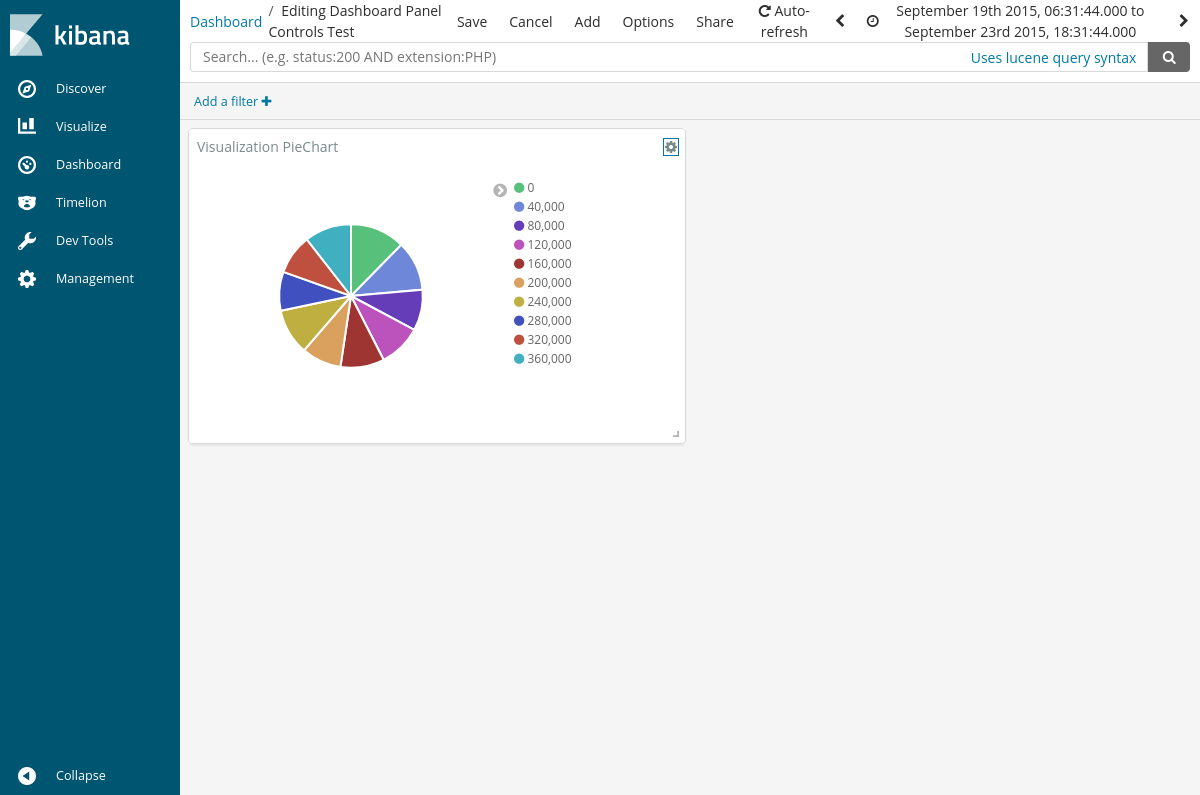Click legend color dot for 160,000
1200x795 pixels.
pos(519,264)
